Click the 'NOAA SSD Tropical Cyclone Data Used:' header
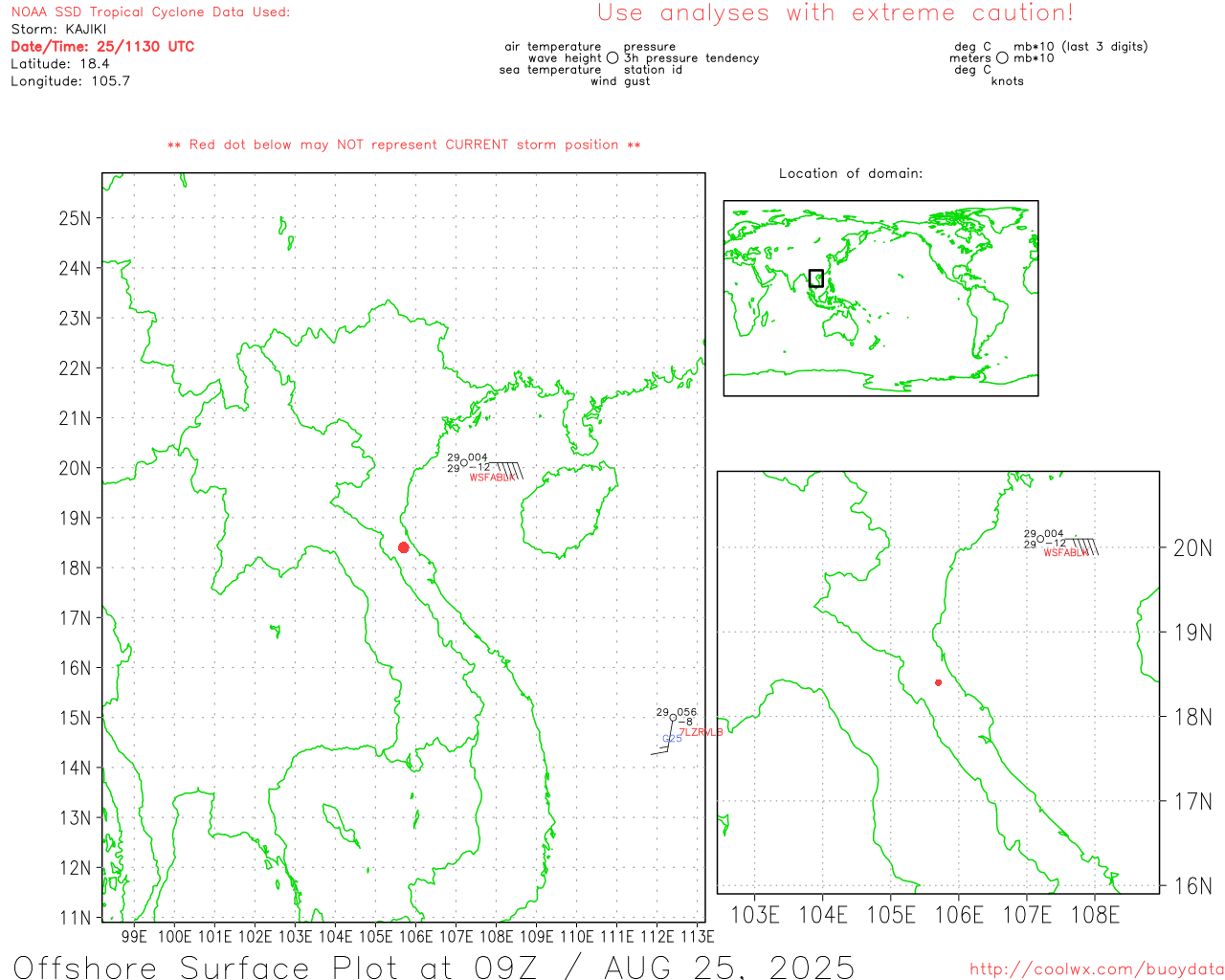 click(150, 12)
